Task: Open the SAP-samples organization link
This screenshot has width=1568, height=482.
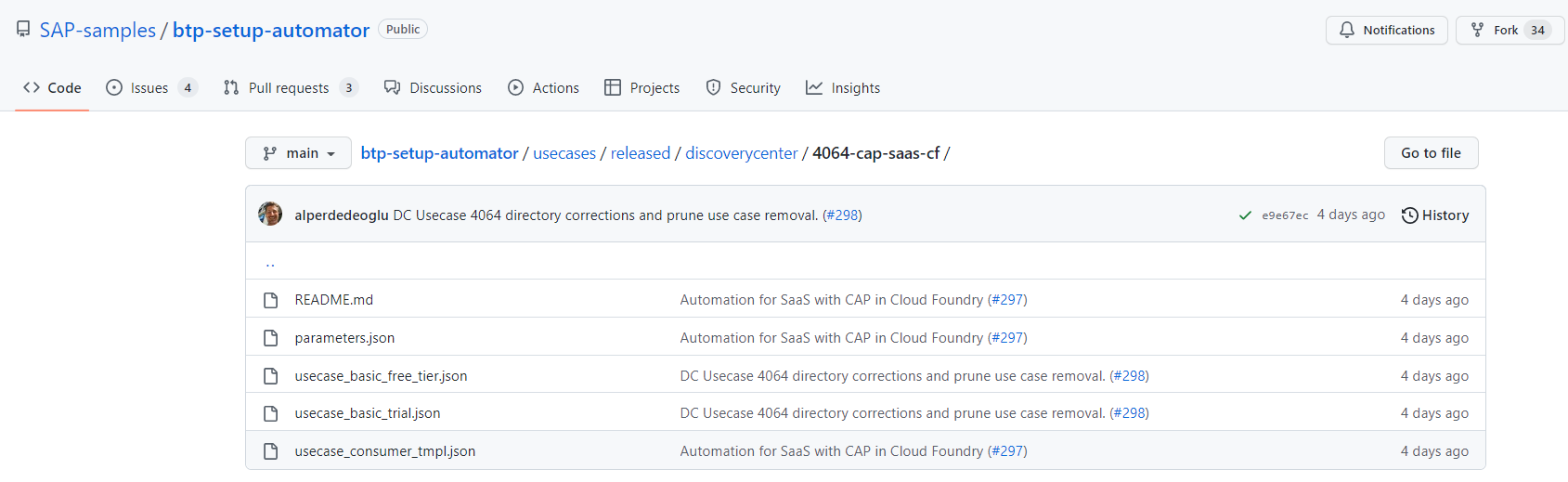Action: [x=97, y=30]
